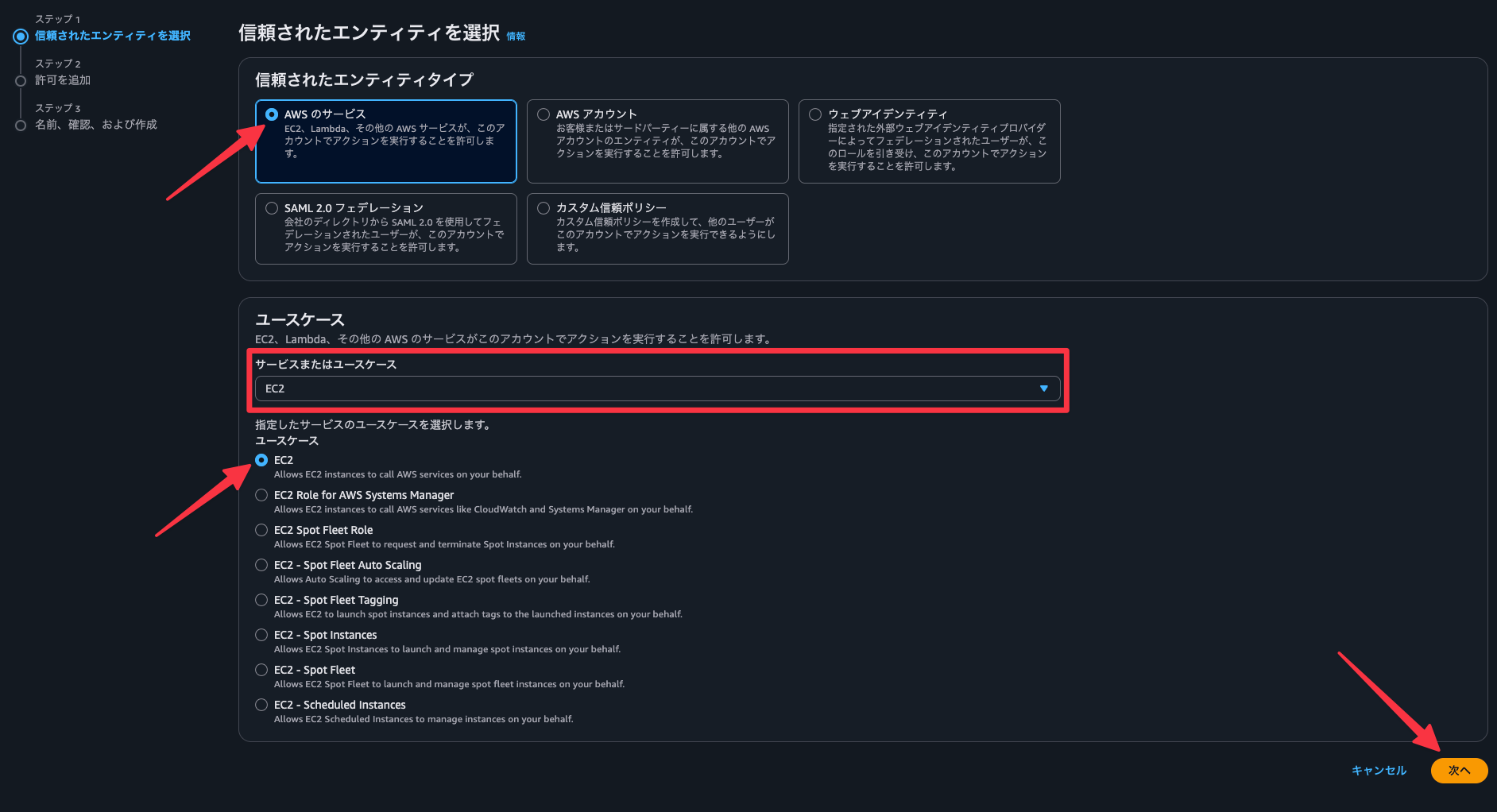The height and width of the screenshot is (812, 1497).
Task: Choose EC2 - Spot Fleet use case
Action: coord(261,670)
